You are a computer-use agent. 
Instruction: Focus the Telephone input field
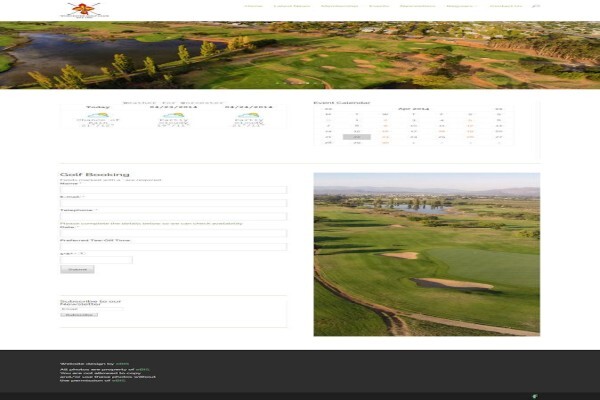(173, 217)
